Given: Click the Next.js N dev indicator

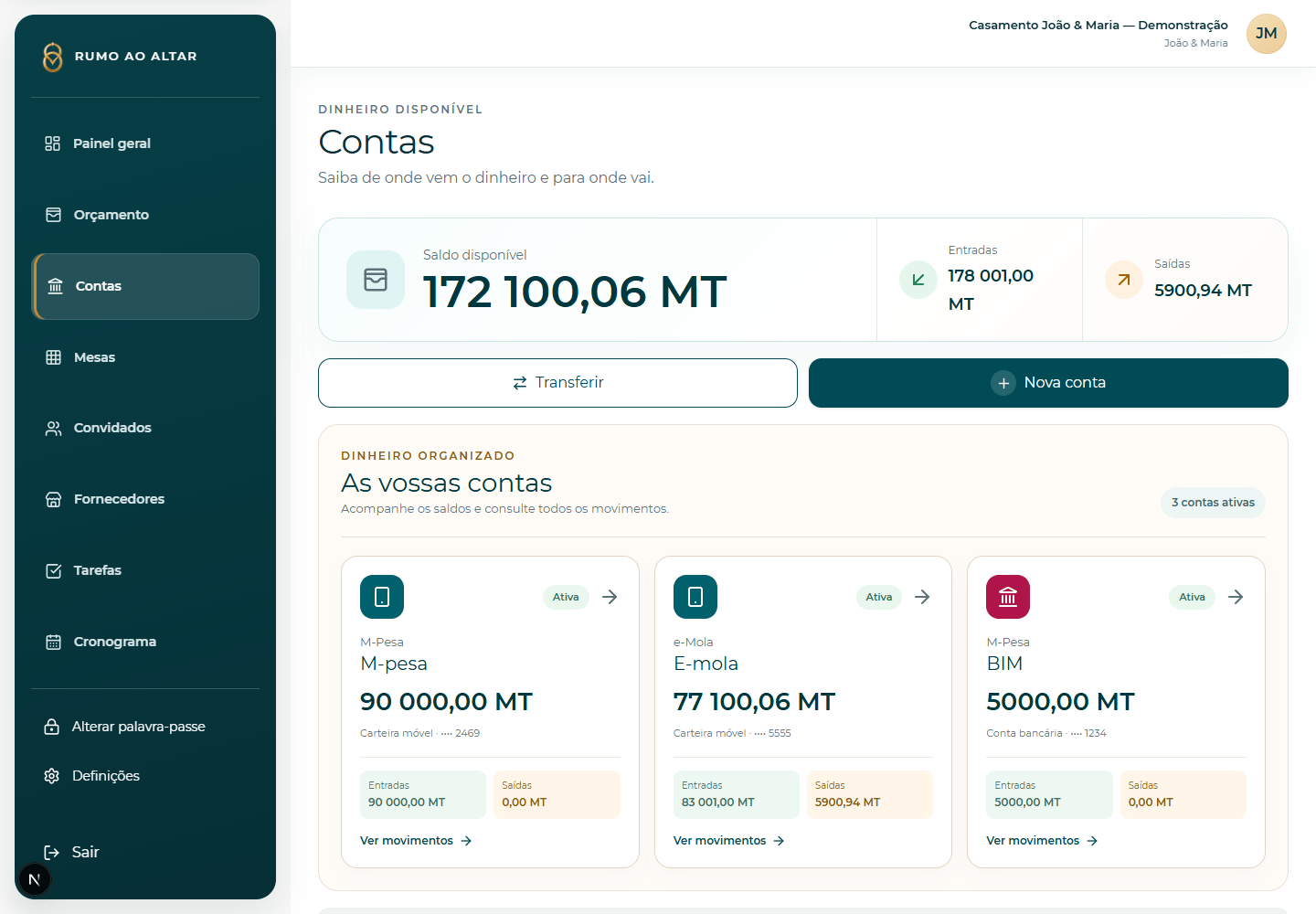Looking at the screenshot, I should 35,879.
